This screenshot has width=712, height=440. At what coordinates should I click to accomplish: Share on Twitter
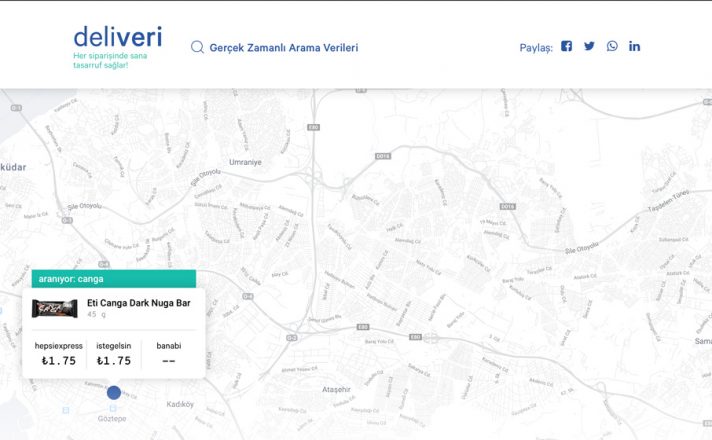589,46
